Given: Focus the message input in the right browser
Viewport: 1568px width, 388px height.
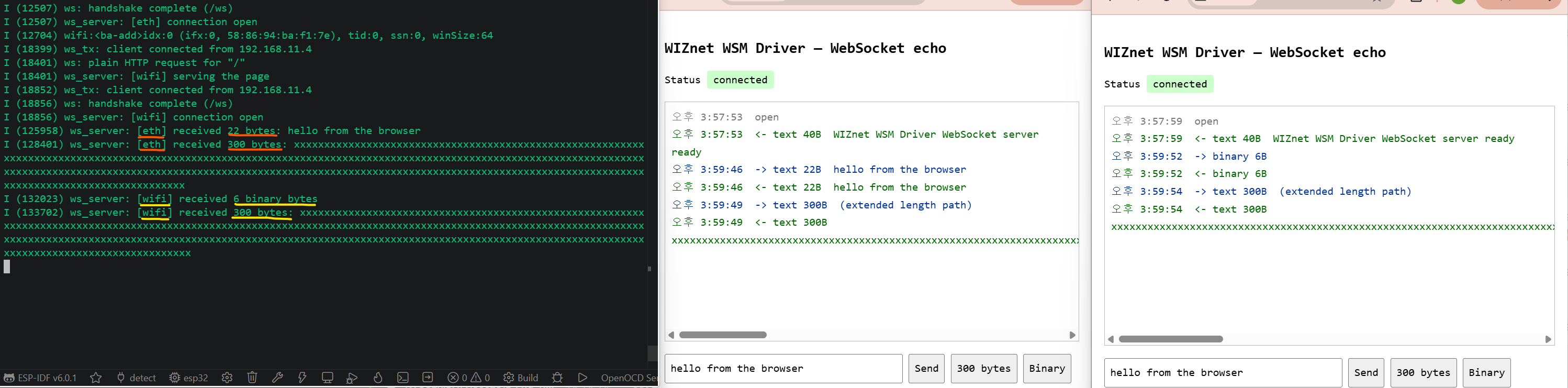Looking at the screenshot, I should (1223, 373).
